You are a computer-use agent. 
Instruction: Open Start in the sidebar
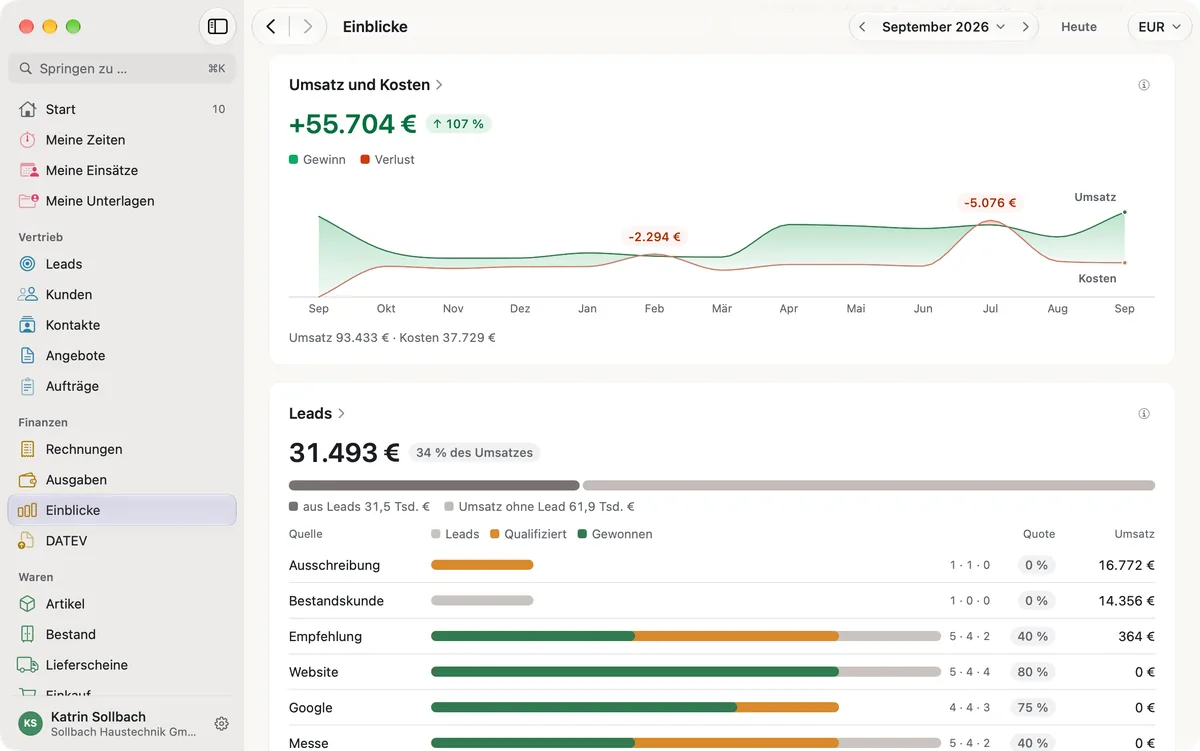pyautogui.click(x=122, y=109)
